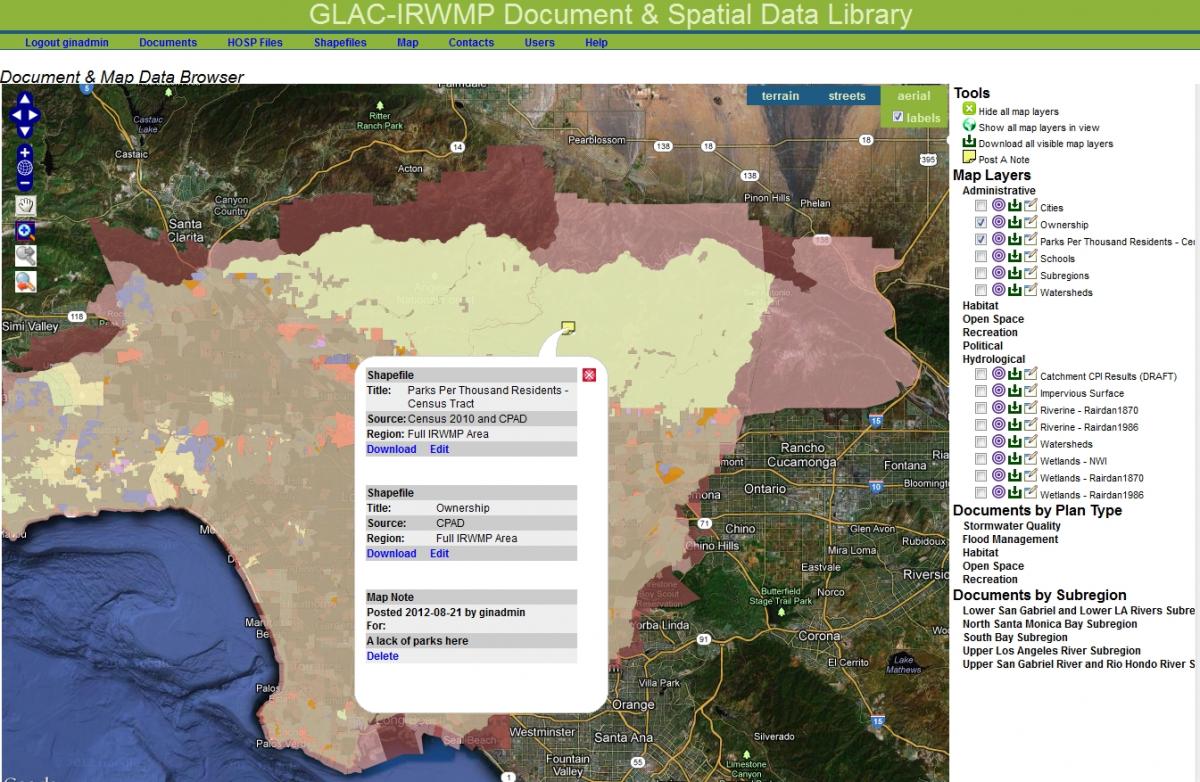1200x782 pixels.
Task: Zoom to full extent with globe icon
Action: [x=25, y=168]
